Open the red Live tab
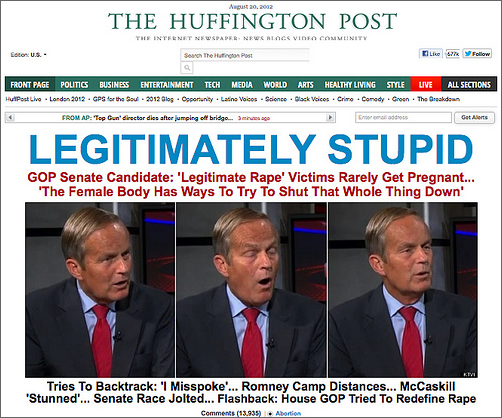502x418 pixels. (426, 85)
